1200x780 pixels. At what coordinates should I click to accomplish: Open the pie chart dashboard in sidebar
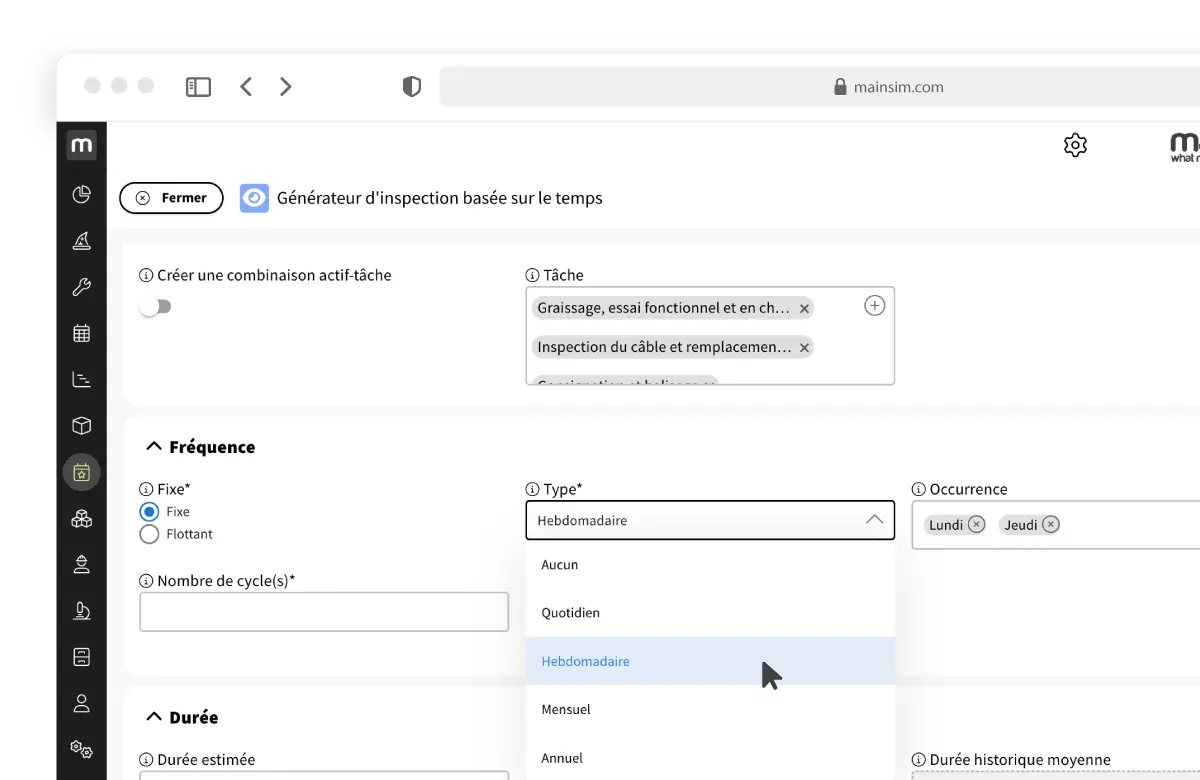pos(82,194)
